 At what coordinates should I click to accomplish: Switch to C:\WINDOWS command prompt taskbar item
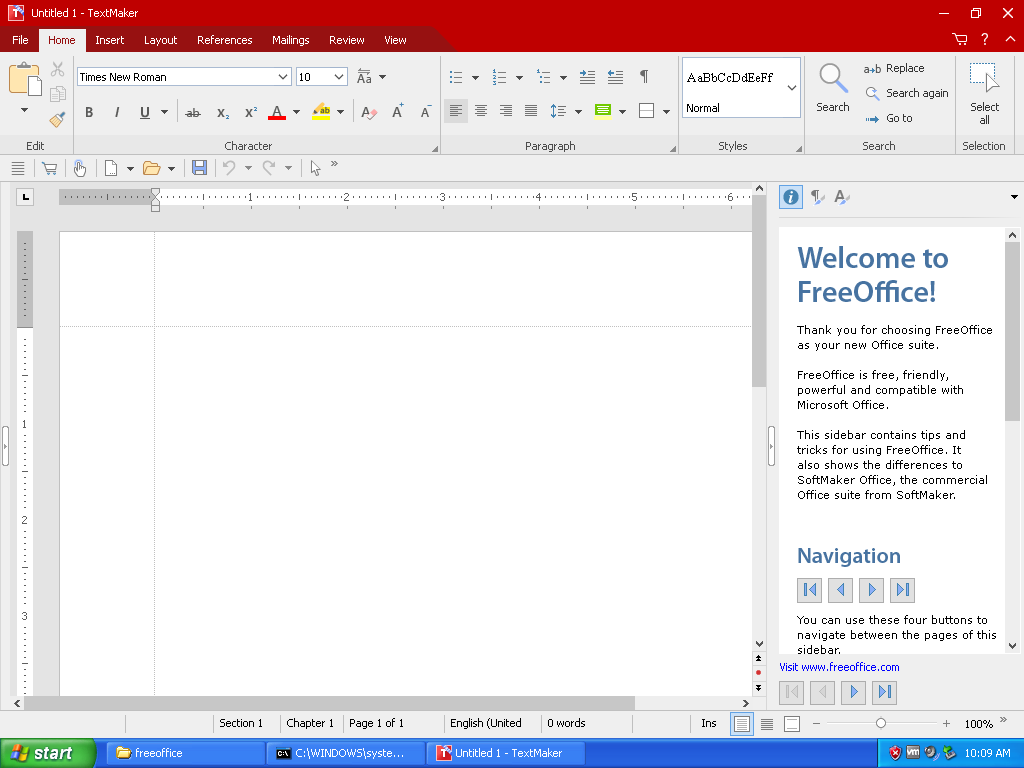coord(346,753)
